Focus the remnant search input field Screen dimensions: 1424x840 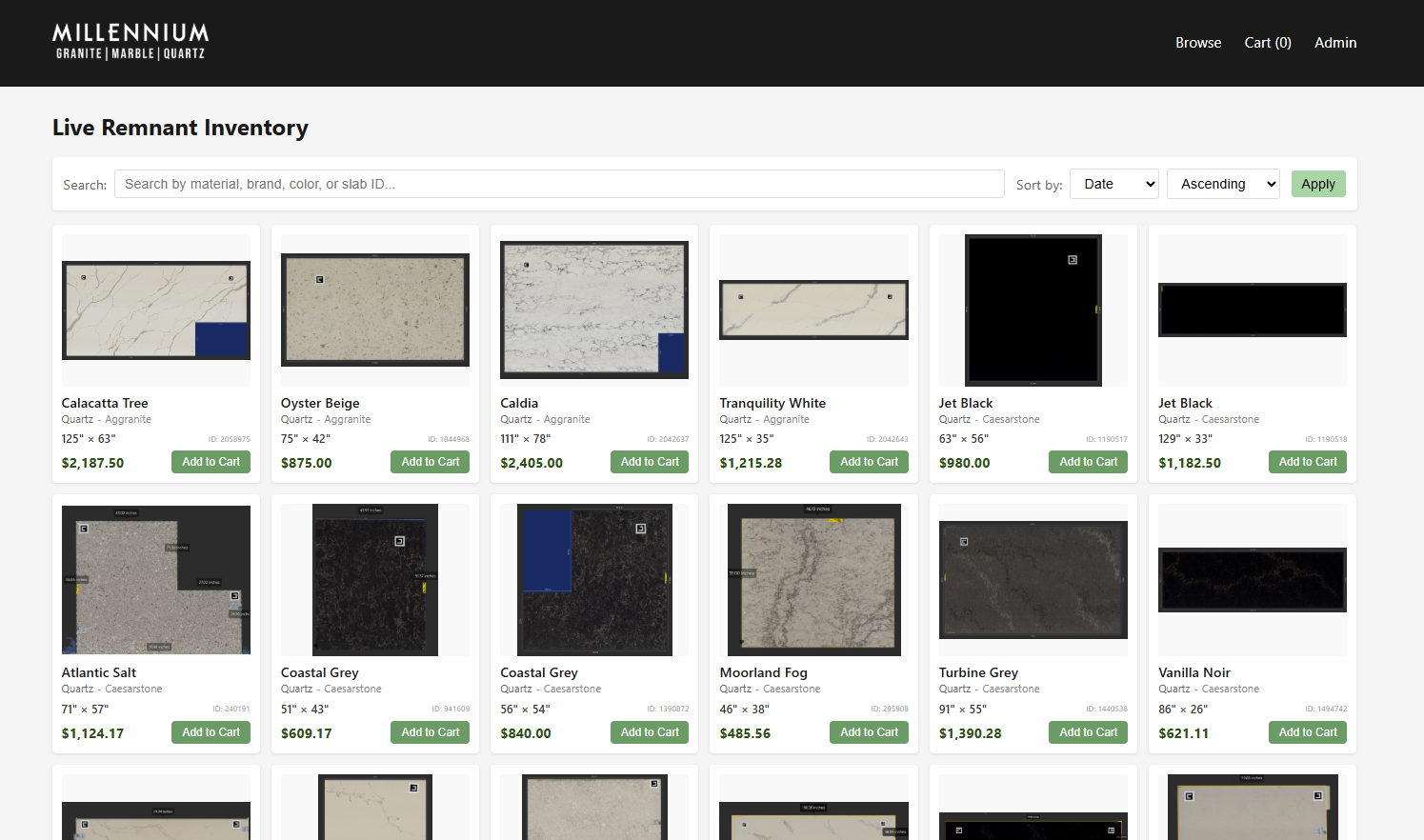[x=559, y=184]
